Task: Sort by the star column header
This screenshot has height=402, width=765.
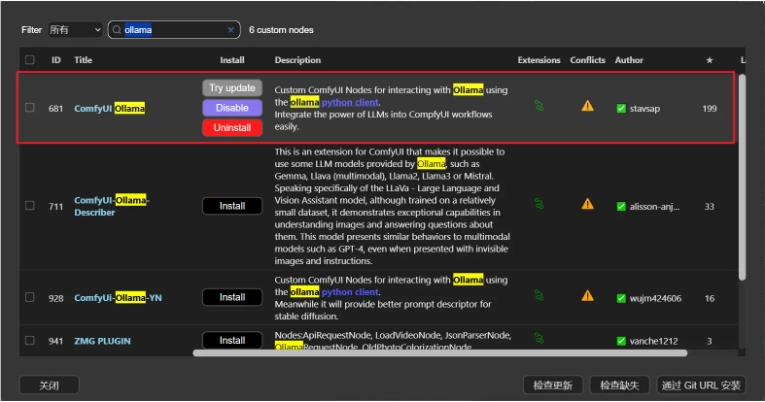Action: [709, 60]
